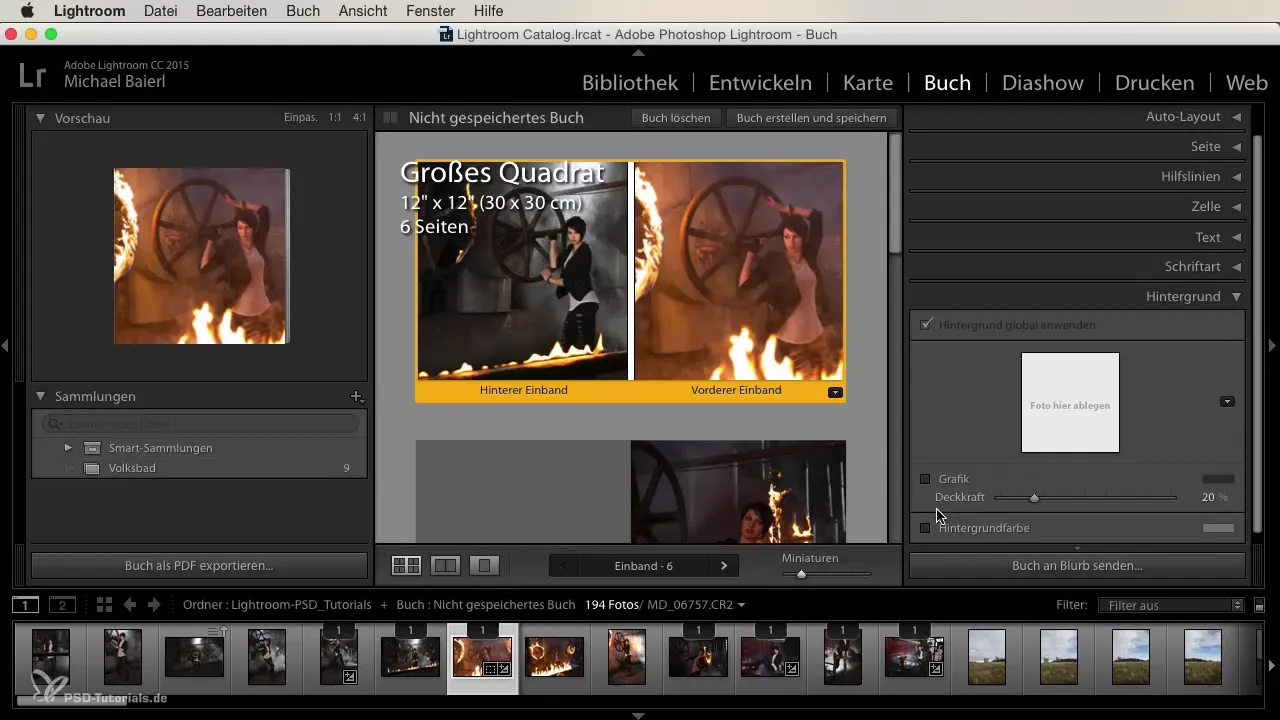Switch to multi-page view
Viewport: 1280px width, 720px height.
(406, 566)
